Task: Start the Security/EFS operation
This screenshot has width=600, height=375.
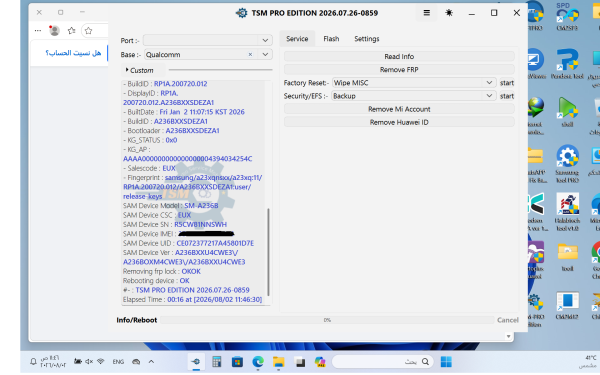Action: 507,96
